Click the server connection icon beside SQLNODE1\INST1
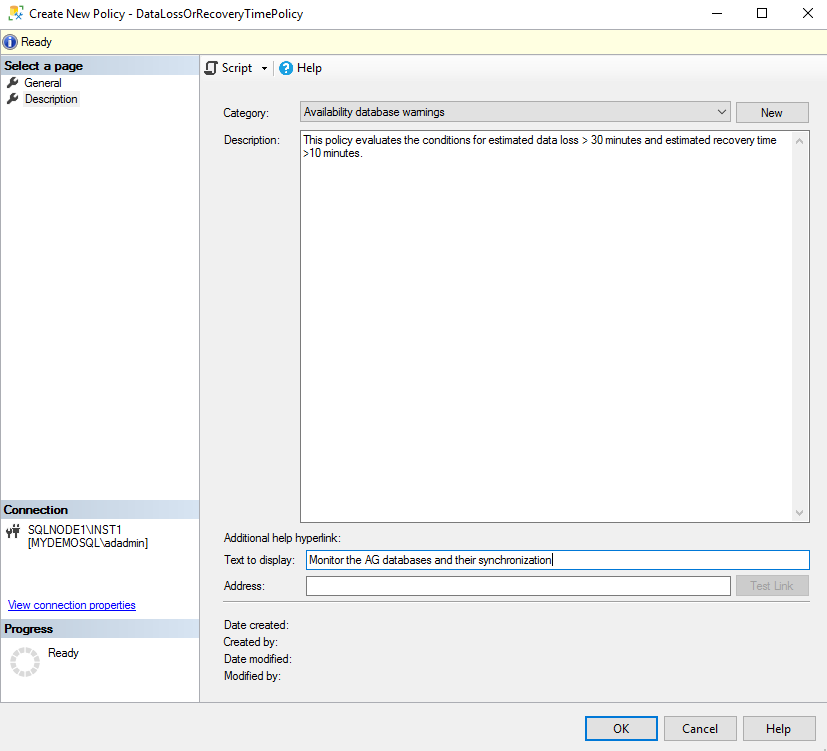 (14, 531)
